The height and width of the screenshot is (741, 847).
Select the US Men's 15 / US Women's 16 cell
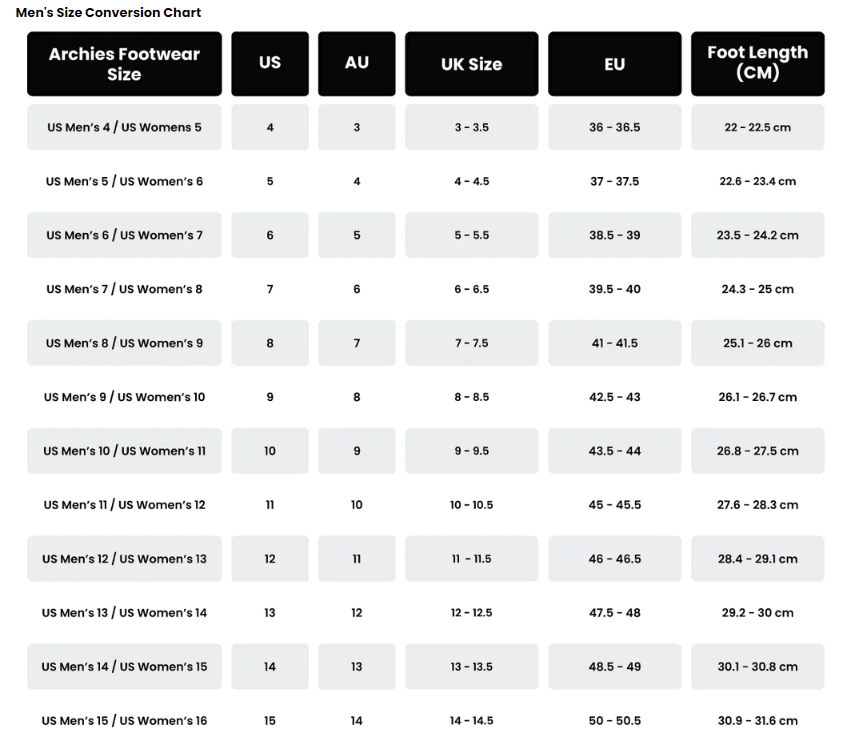(x=124, y=721)
